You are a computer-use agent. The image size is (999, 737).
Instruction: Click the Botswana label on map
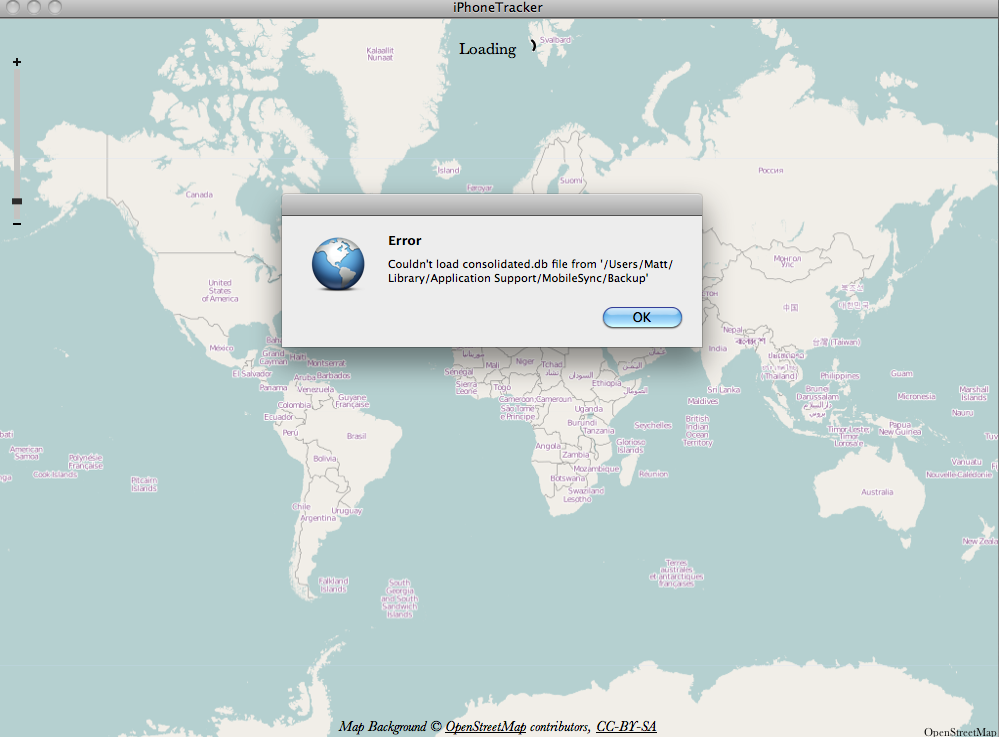[x=567, y=478]
